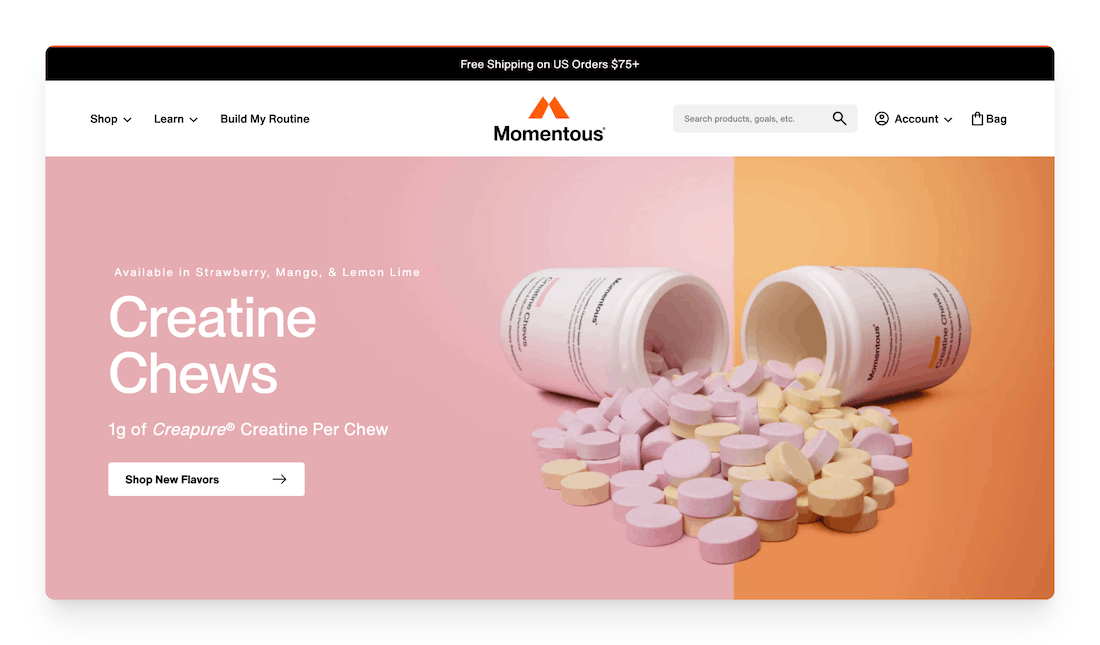The width and height of the screenshot is (1100, 645).
Task: Click the Account user profile icon
Action: (x=882, y=119)
